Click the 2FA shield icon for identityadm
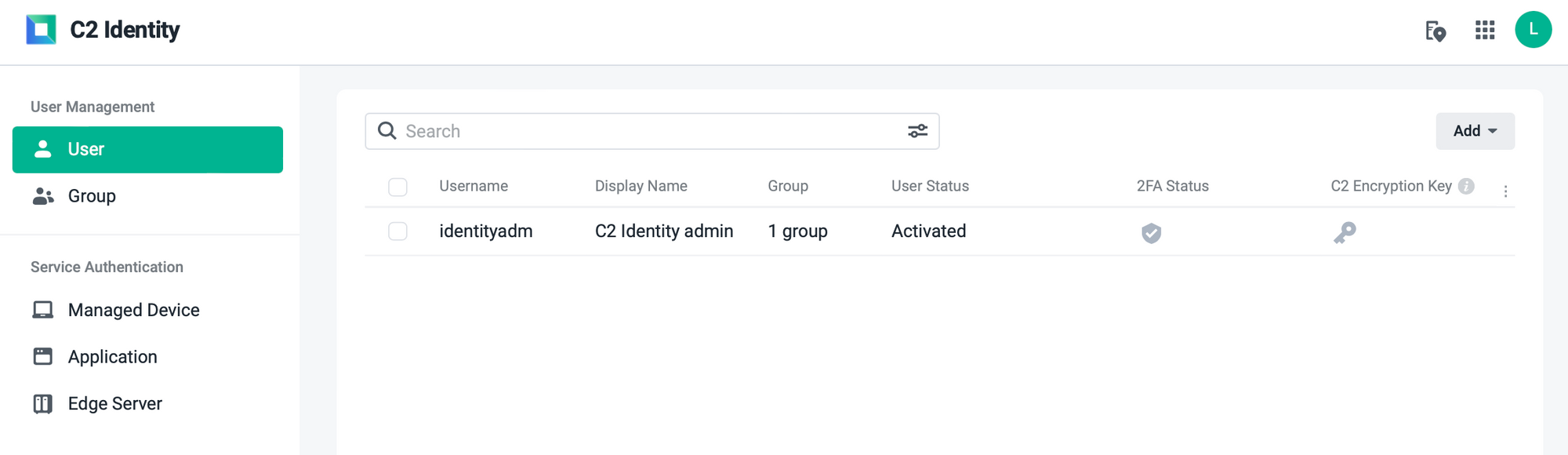The width and height of the screenshot is (1568, 455). click(1151, 233)
